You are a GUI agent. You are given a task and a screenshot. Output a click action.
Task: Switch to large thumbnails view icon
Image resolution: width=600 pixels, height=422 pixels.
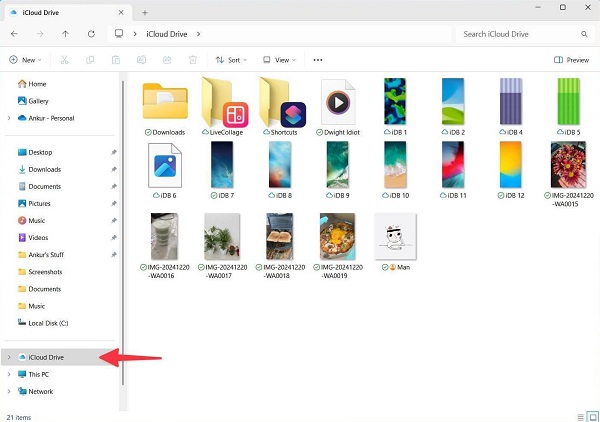[x=593, y=417]
